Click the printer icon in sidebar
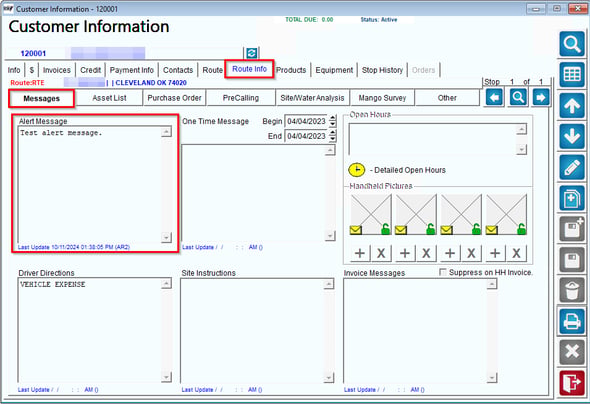 [x=572, y=321]
